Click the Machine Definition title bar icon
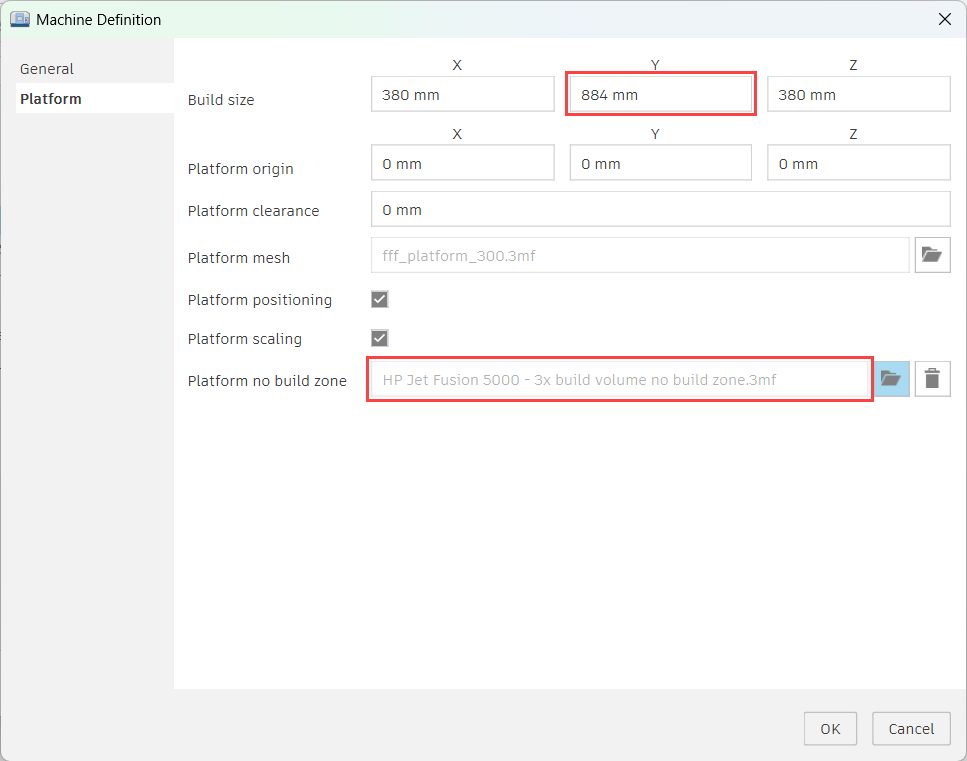The image size is (967, 761). [19, 19]
